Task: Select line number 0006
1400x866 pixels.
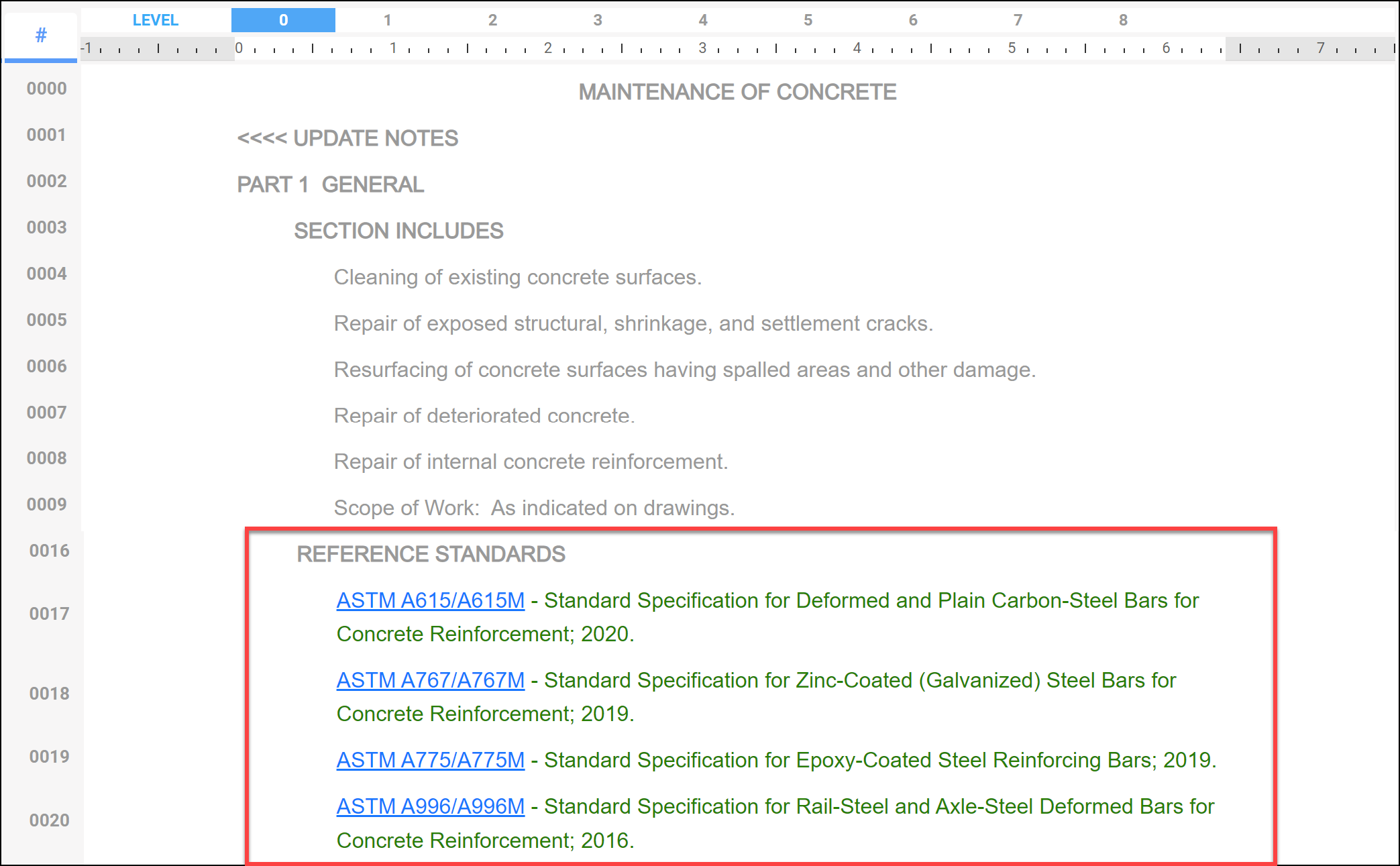Action: coord(46,366)
